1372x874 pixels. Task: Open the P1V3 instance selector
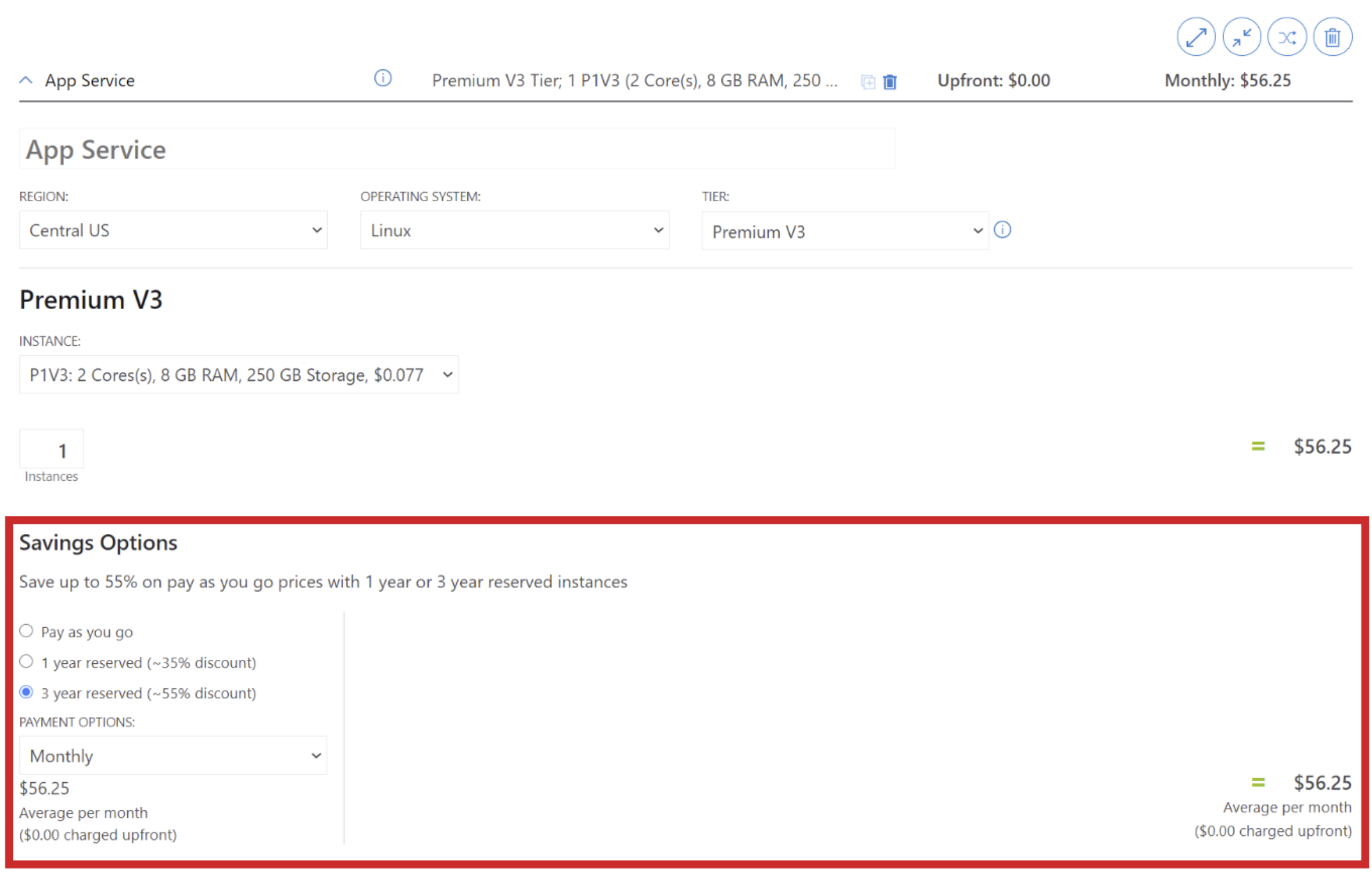click(x=238, y=375)
